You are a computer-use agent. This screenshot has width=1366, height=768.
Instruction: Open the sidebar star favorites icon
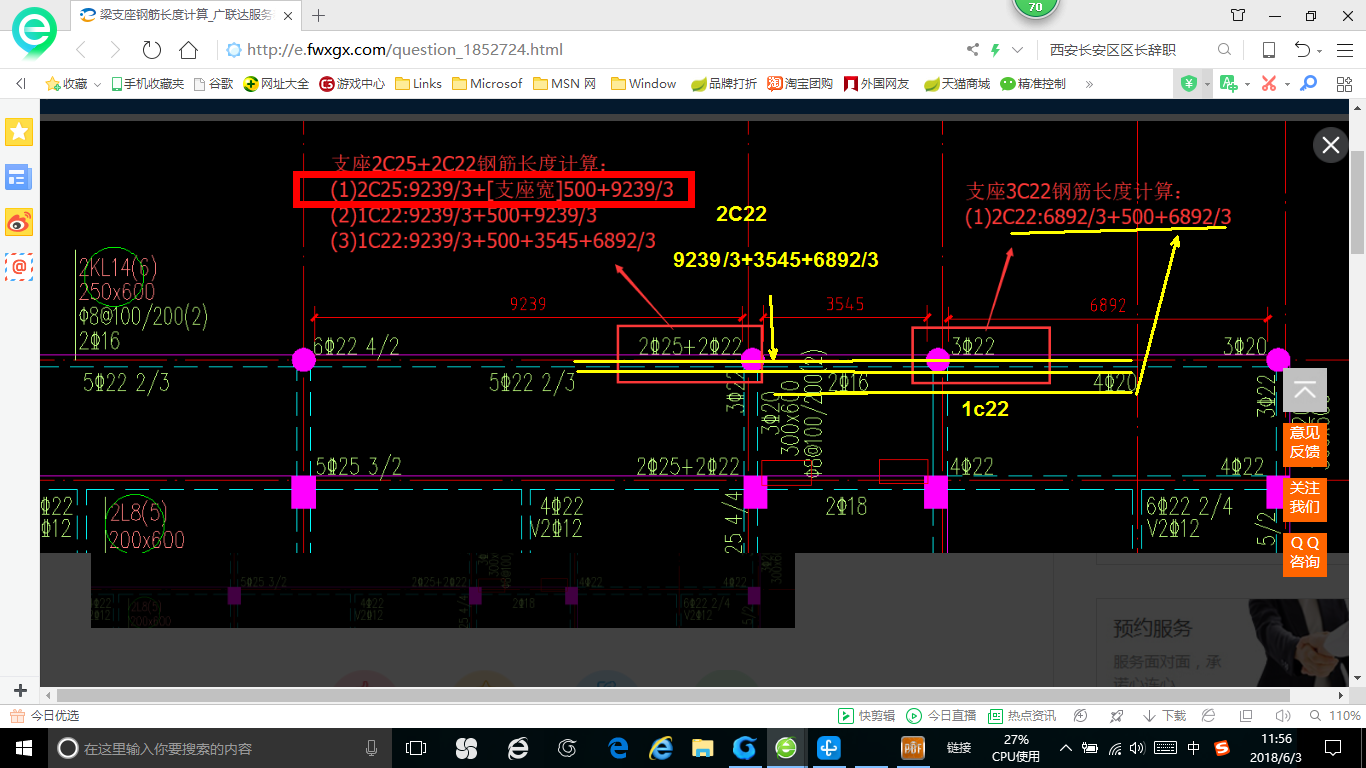click(x=19, y=131)
